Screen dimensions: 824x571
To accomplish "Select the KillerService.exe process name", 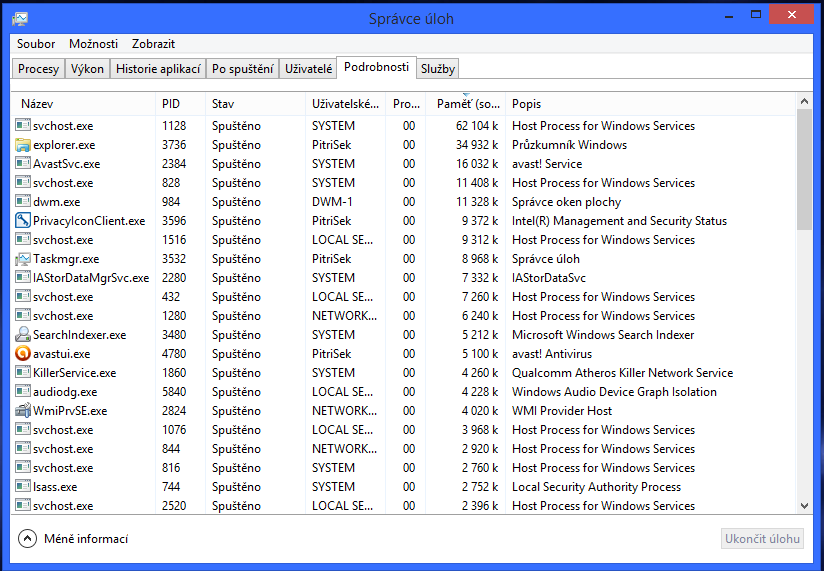I will [x=75, y=372].
